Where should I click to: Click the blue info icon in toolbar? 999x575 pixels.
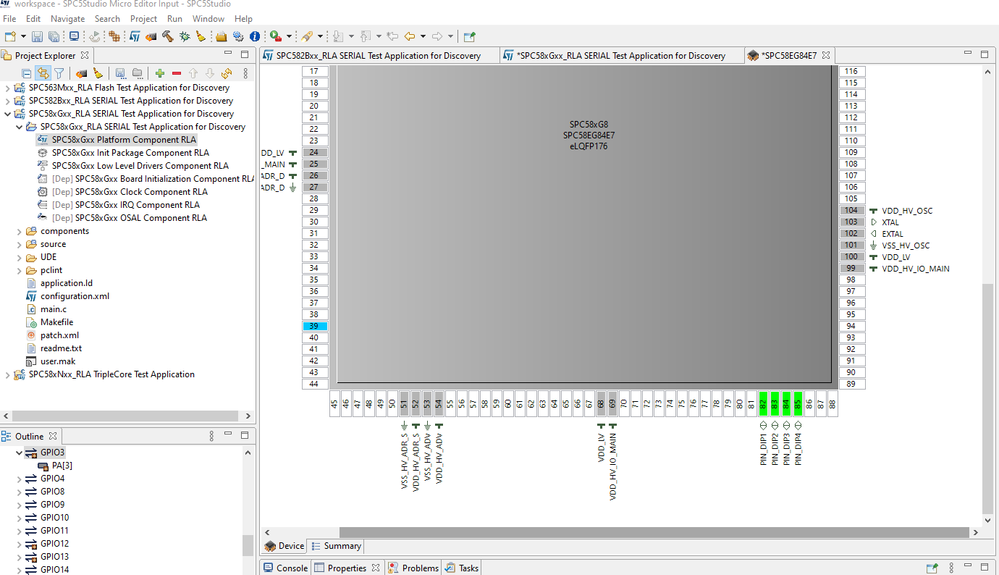pyautogui.click(x=255, y=37)
